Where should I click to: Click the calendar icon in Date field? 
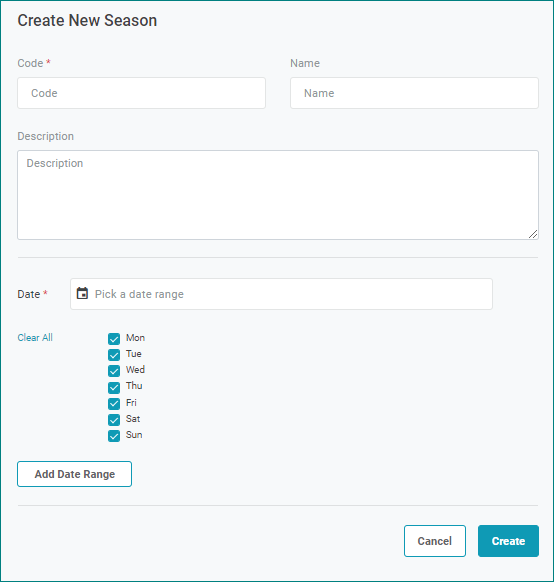point(82,294)
